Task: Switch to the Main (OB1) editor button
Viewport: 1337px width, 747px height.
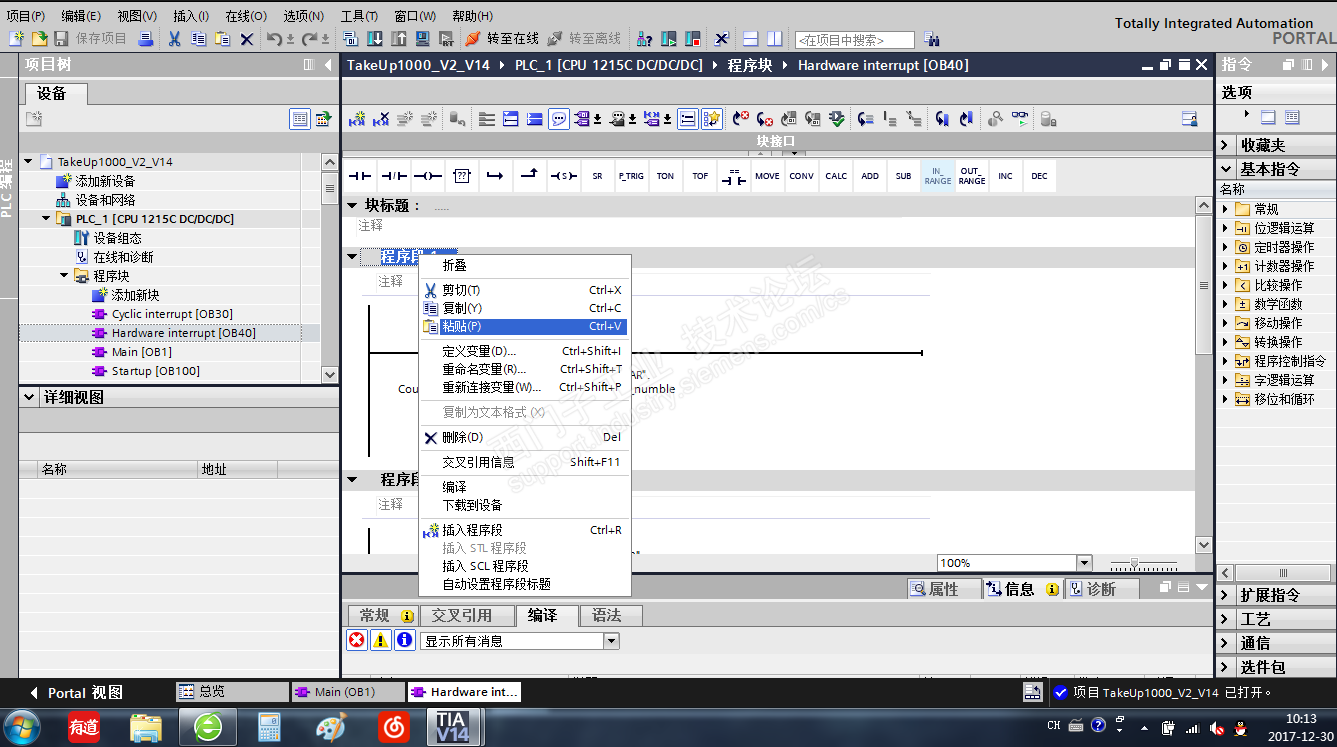Action: (347, 692)
